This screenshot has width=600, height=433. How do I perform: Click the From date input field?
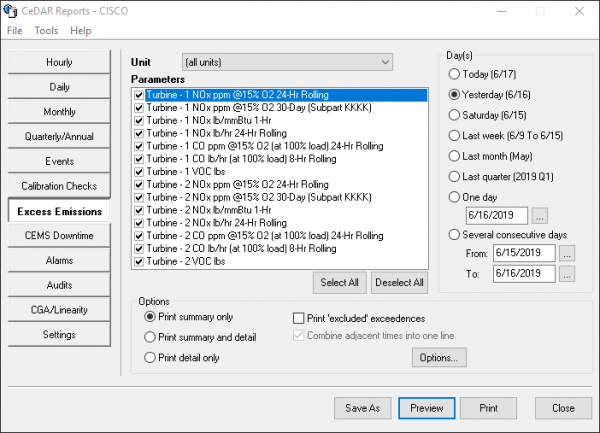point(524,253)
